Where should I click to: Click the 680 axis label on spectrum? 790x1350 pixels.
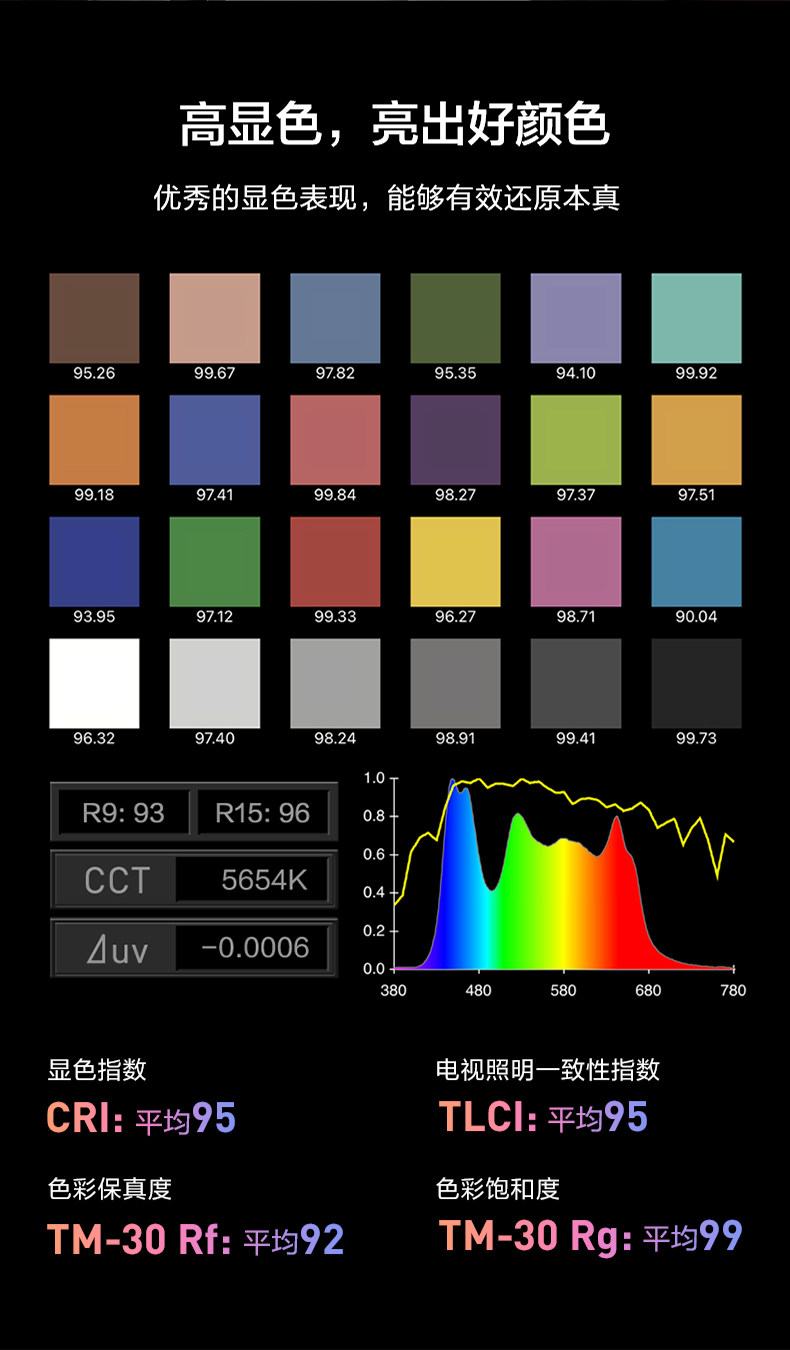tap(648, 990)
